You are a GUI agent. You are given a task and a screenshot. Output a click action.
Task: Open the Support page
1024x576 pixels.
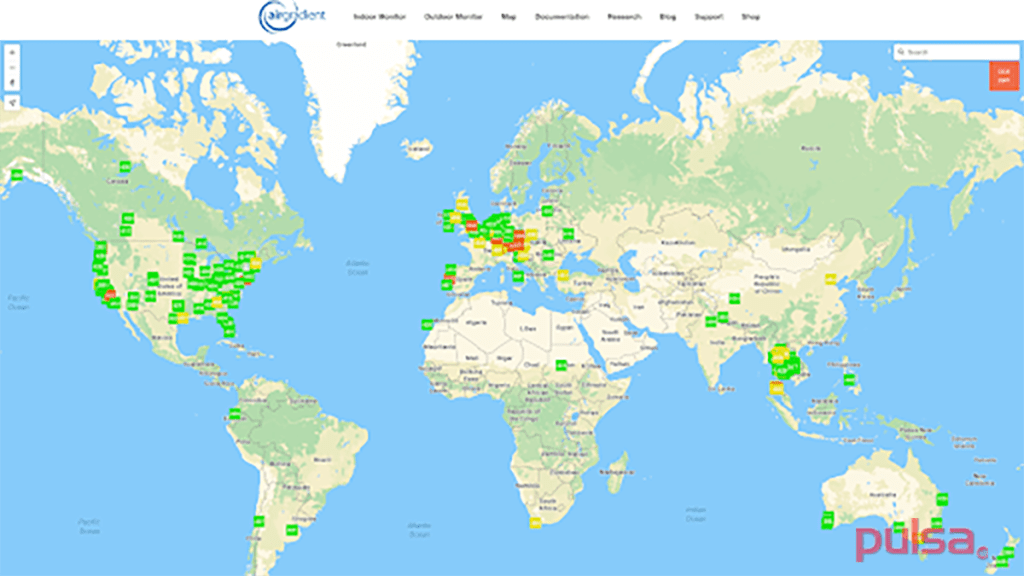709,16
